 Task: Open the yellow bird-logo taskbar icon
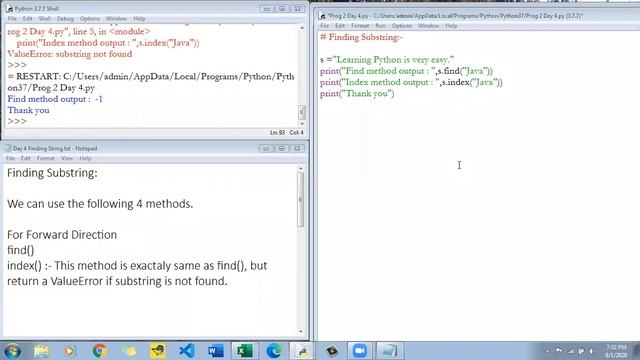[158, 351]
